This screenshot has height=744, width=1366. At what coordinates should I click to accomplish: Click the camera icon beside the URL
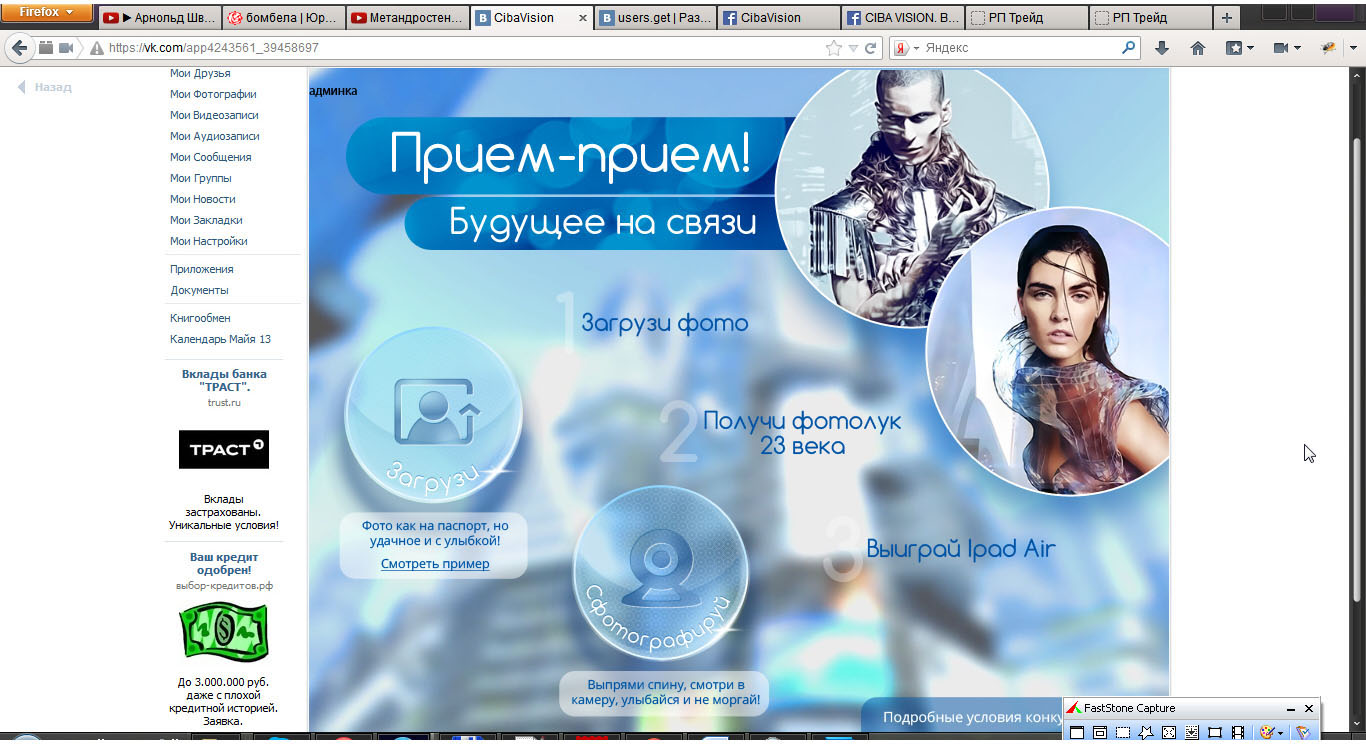67,48
